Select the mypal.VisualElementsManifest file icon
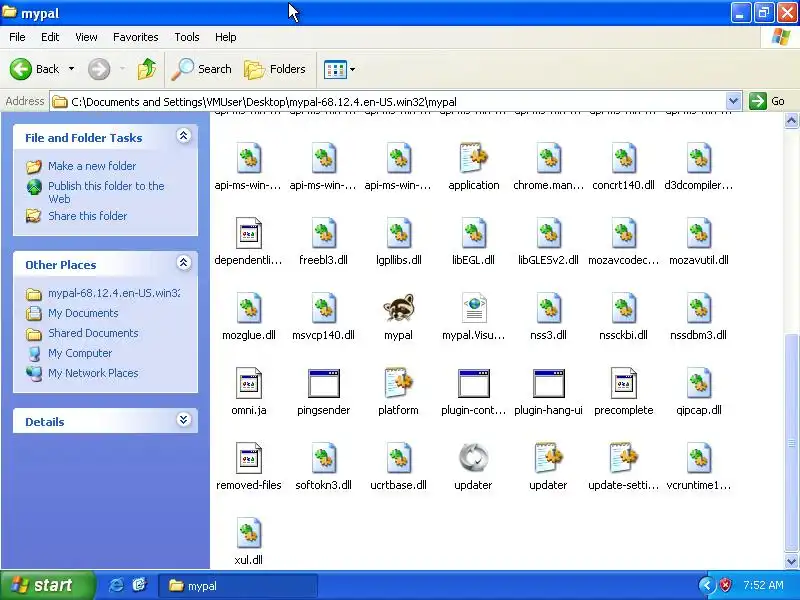This screenshot has width=800, height=600. pos(473,308)
